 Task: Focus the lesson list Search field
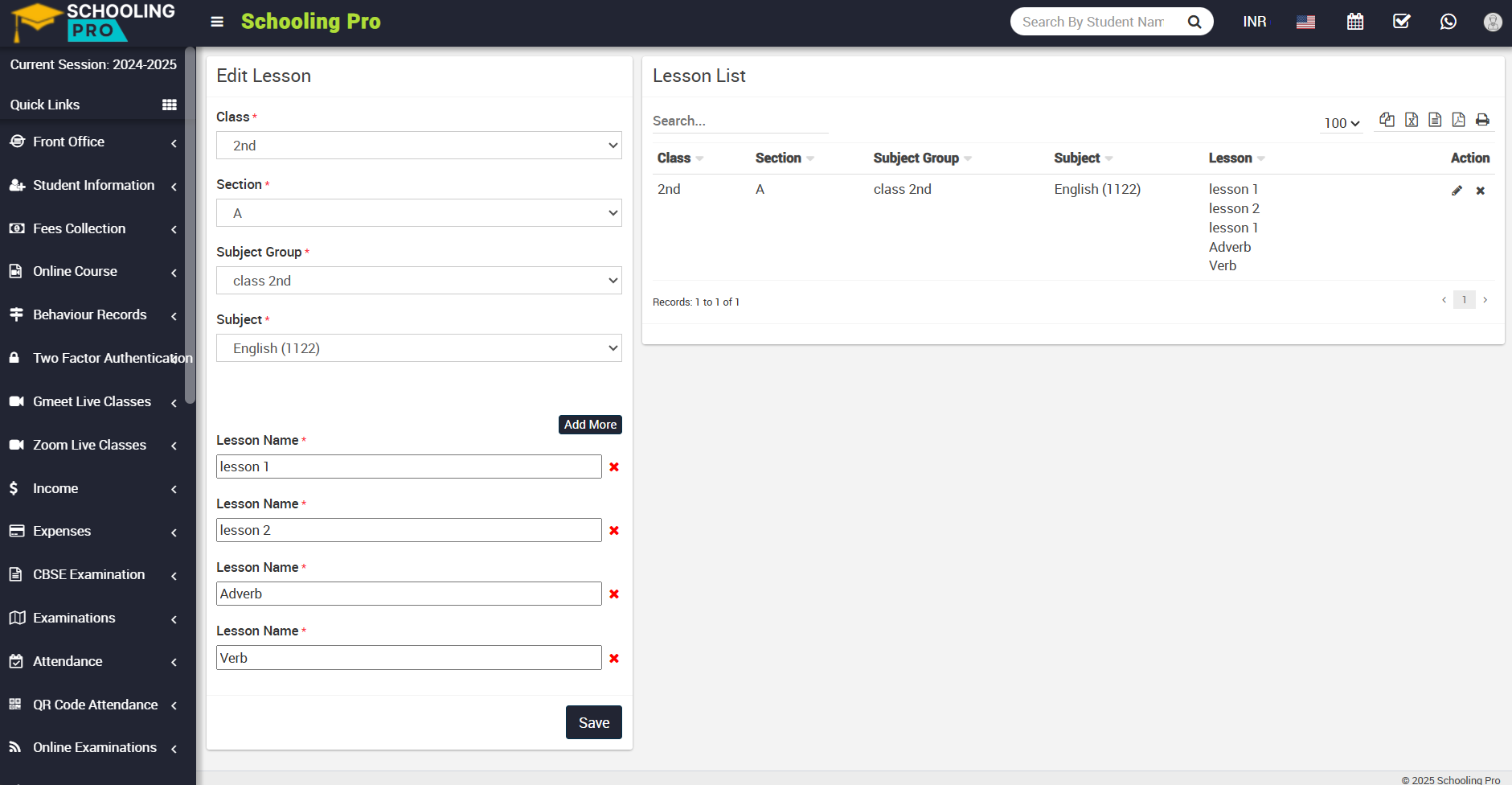740,121
